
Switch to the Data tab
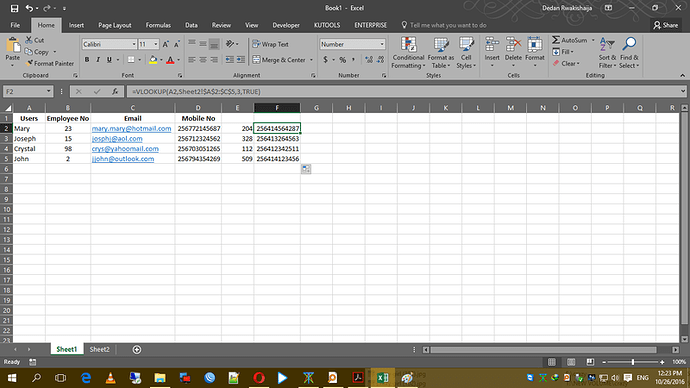pos(191,25)
